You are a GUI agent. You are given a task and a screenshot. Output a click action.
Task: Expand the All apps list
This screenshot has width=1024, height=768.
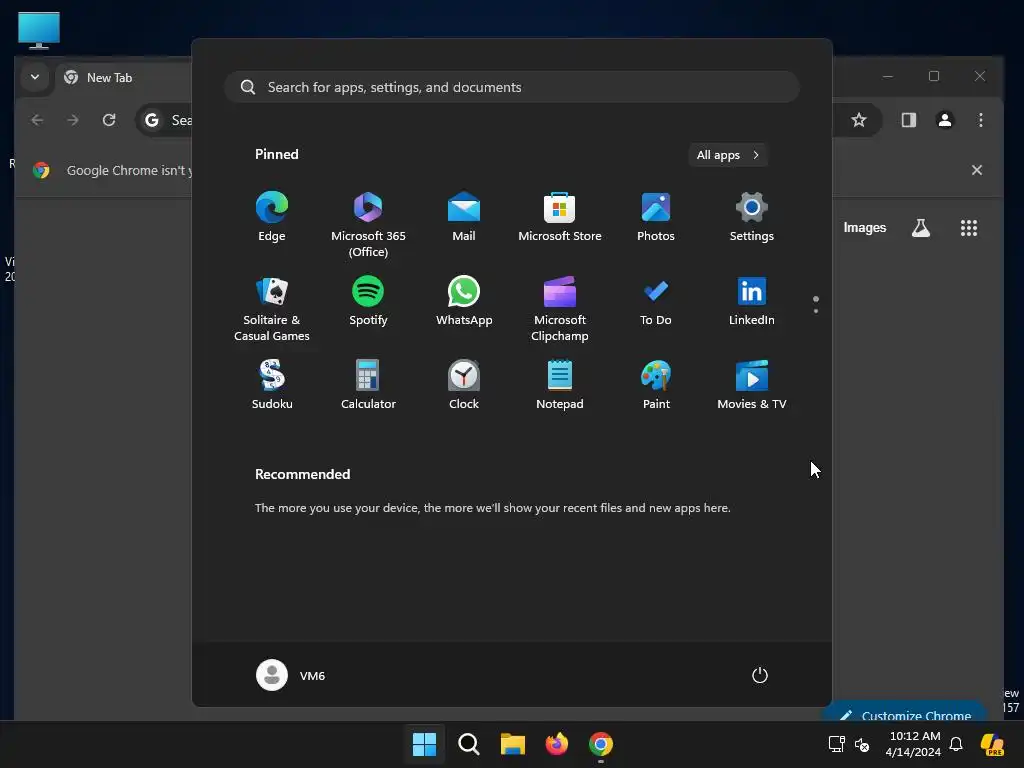pyautogui.click(x=728, y=155)
